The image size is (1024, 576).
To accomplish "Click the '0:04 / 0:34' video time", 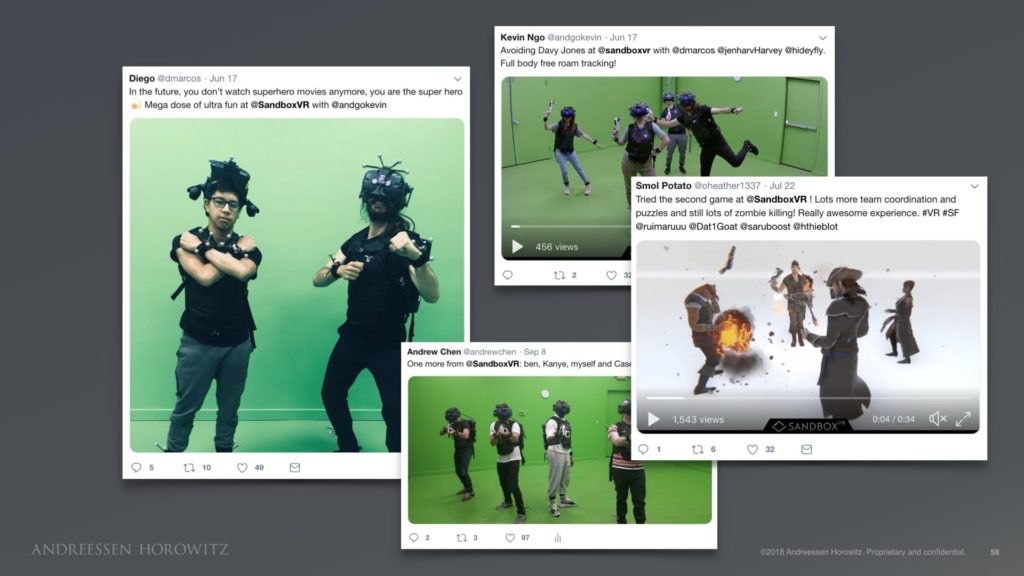I will (893, 419).
